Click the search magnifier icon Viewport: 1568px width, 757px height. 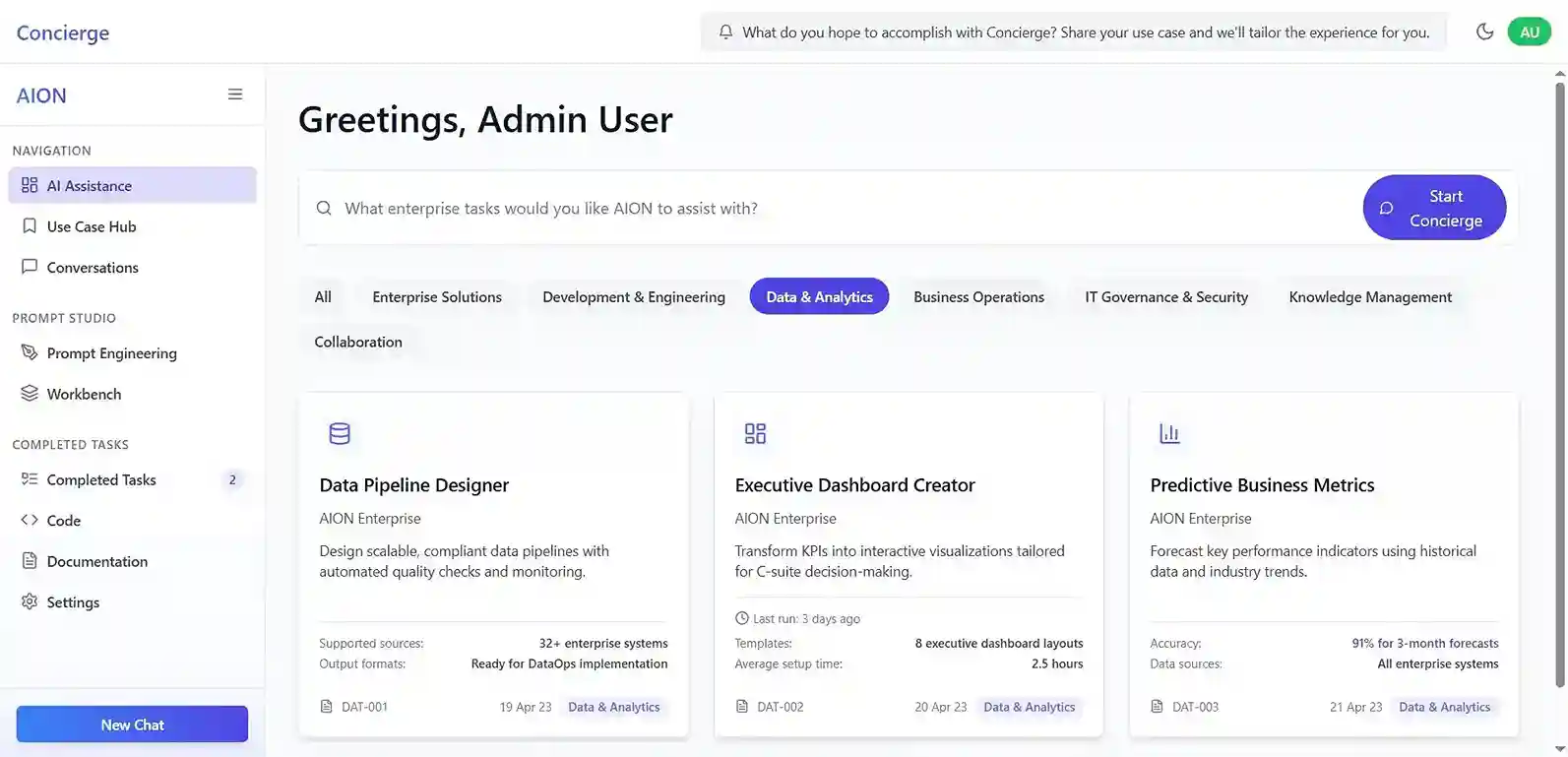pyautogui.click(x=324, y=208)
